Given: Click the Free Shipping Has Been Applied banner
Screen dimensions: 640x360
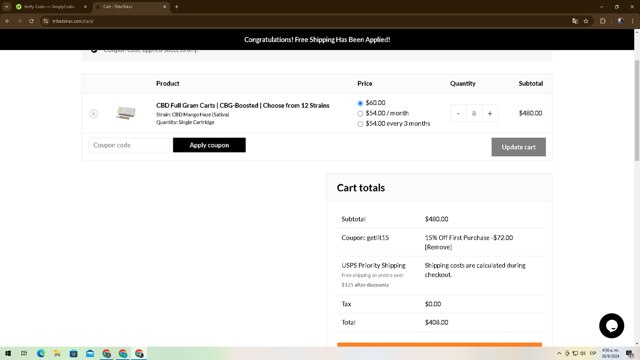Looking at the screenshot, I should 317,40.
